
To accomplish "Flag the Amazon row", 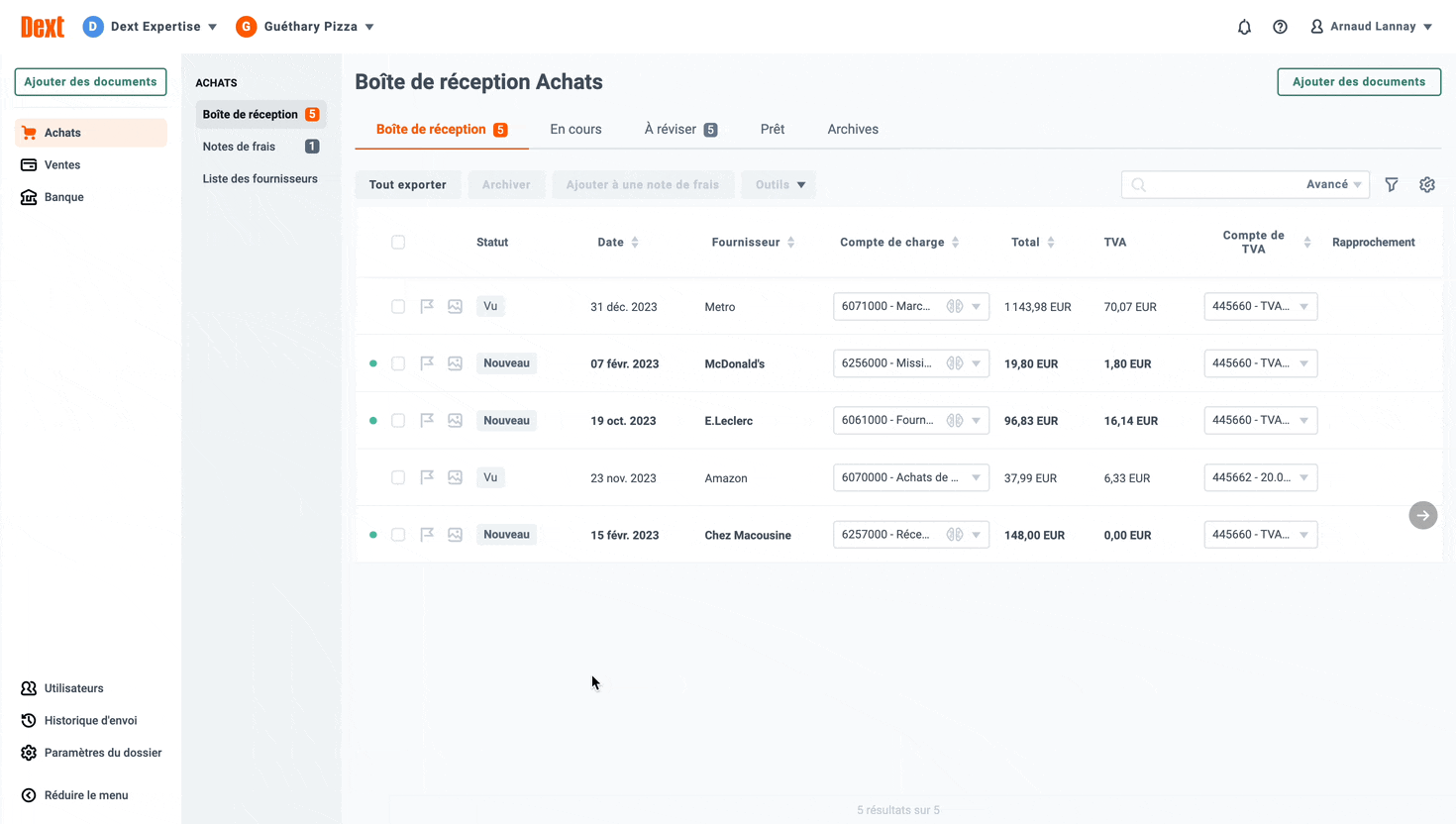I will pyautogui.click(x=427, y=477).
